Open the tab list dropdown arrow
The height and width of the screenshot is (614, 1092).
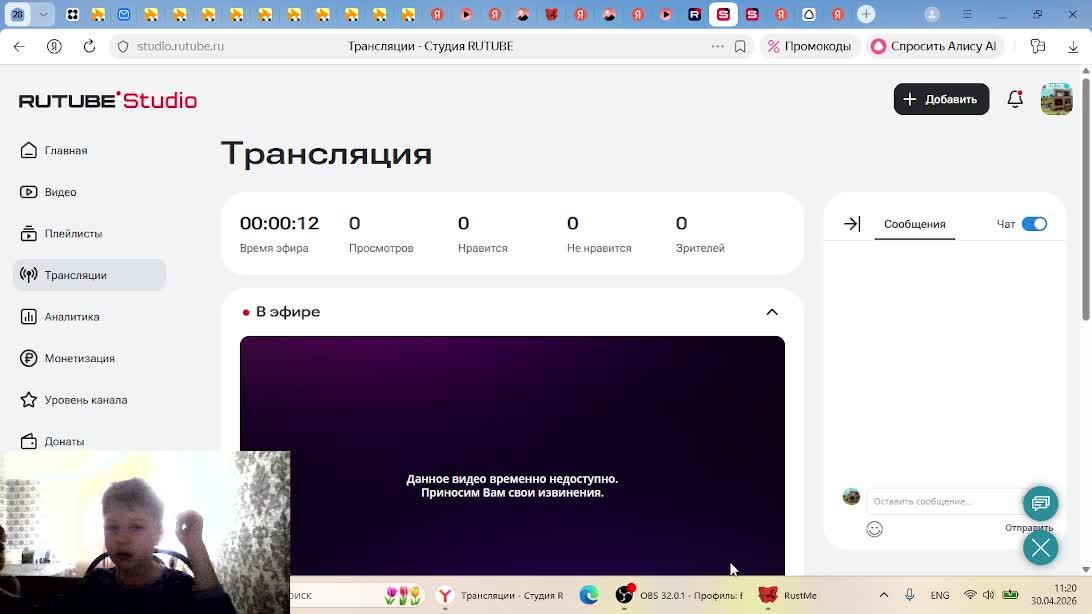44,14
